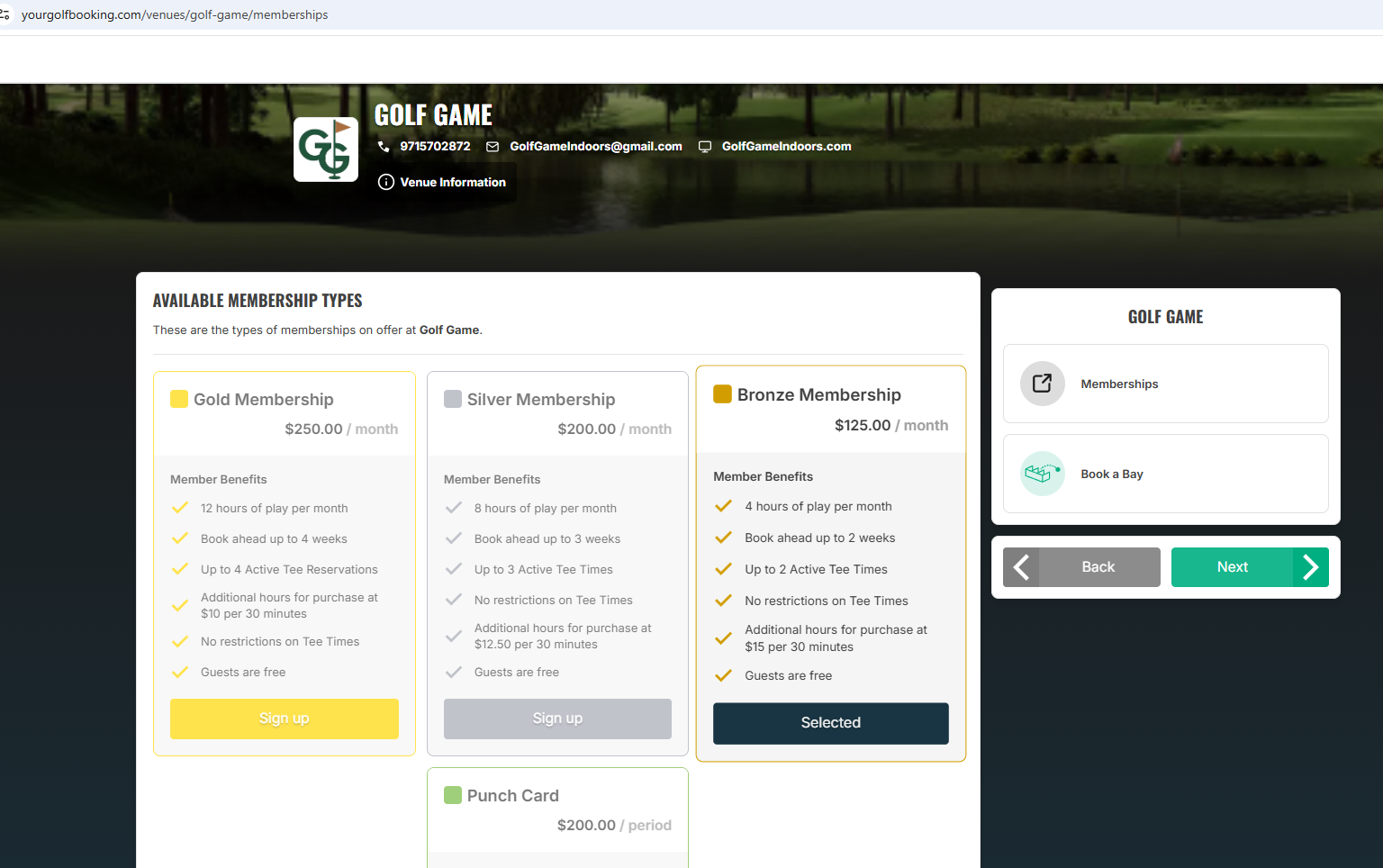Open the Memberships menu card
The height and width of the screenshot is (868, 1383).
tap(1166, 384)
